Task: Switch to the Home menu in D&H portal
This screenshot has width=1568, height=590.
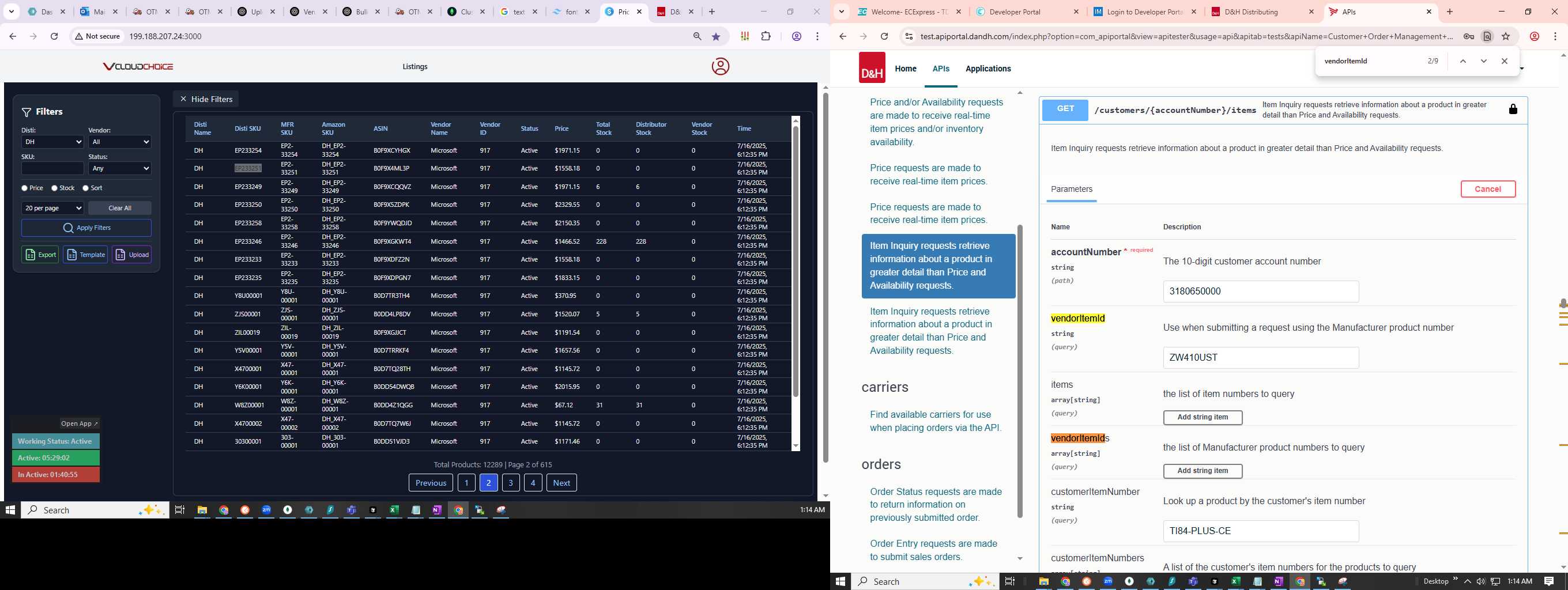Action: point(905,69)
